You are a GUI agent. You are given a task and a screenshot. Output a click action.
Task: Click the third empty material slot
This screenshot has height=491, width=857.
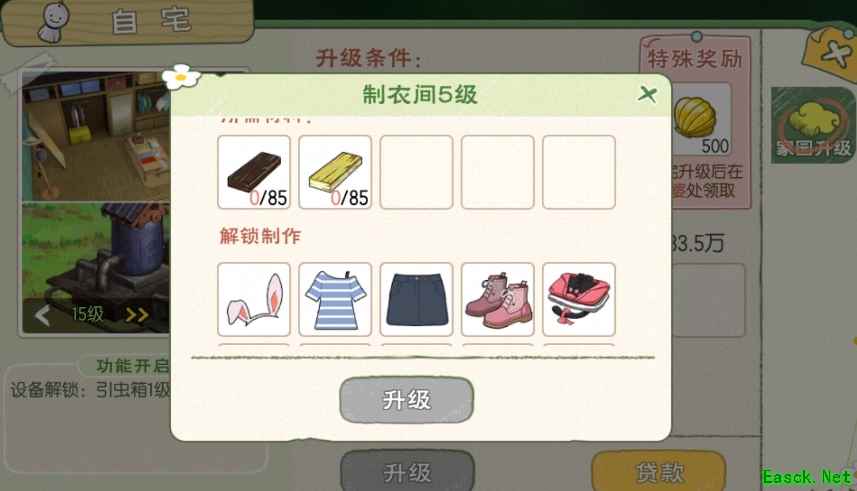tap(416, 172)
